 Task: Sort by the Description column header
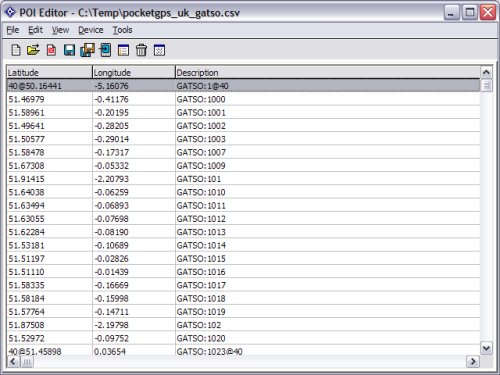[x=327, y=72]
